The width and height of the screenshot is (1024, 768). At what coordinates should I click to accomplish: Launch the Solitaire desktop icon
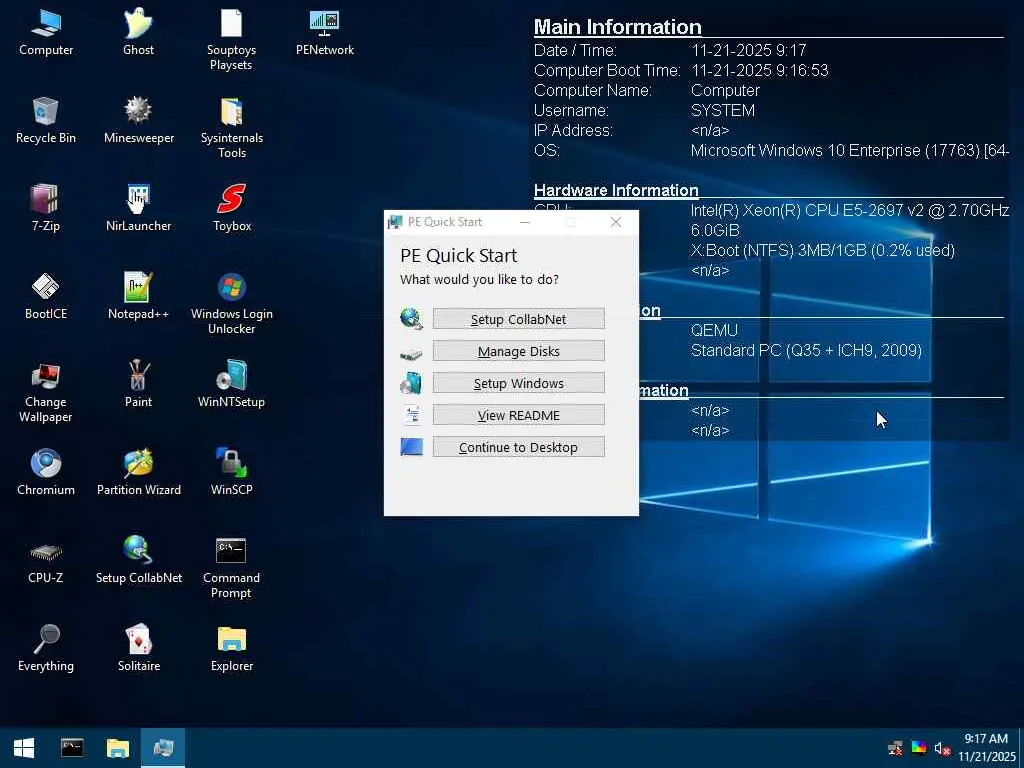[138, 648]
